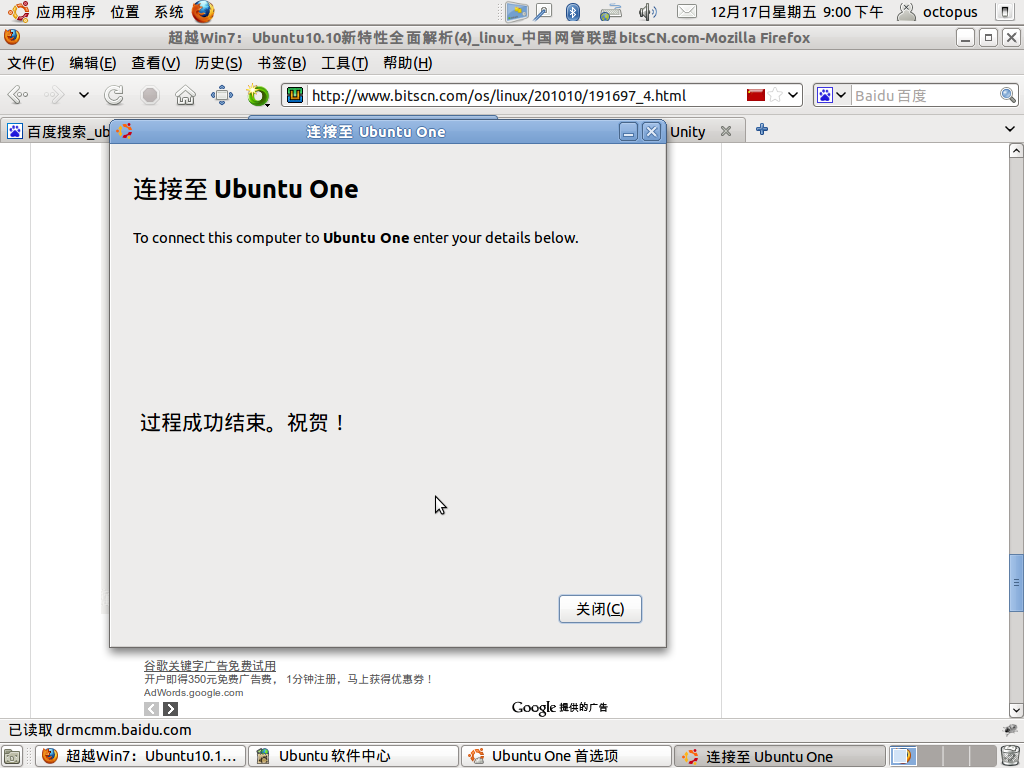This screenshot has width=1024, height=768.
Task: Click the key/search tray icon
Action: pos(543,12)
